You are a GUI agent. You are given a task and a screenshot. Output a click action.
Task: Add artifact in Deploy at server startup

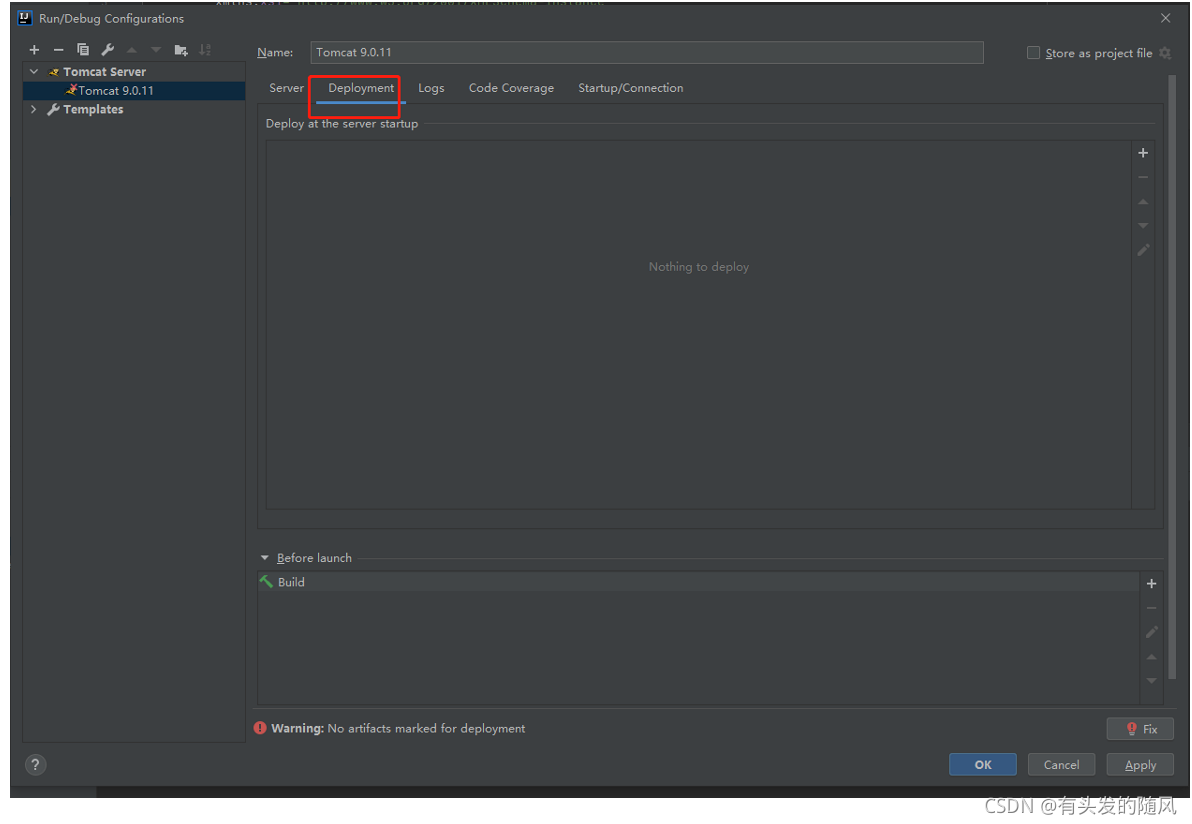[1143, 153]
